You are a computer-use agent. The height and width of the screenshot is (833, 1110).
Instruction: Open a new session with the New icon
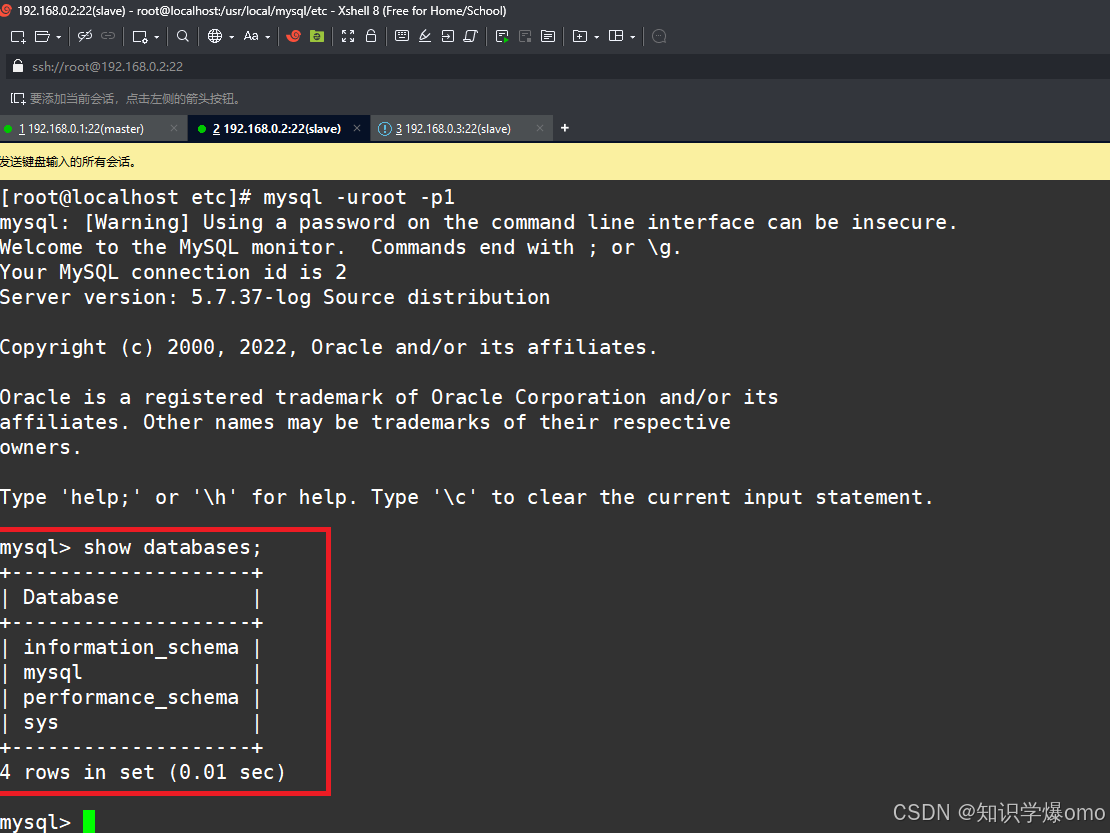pos(16,36)
